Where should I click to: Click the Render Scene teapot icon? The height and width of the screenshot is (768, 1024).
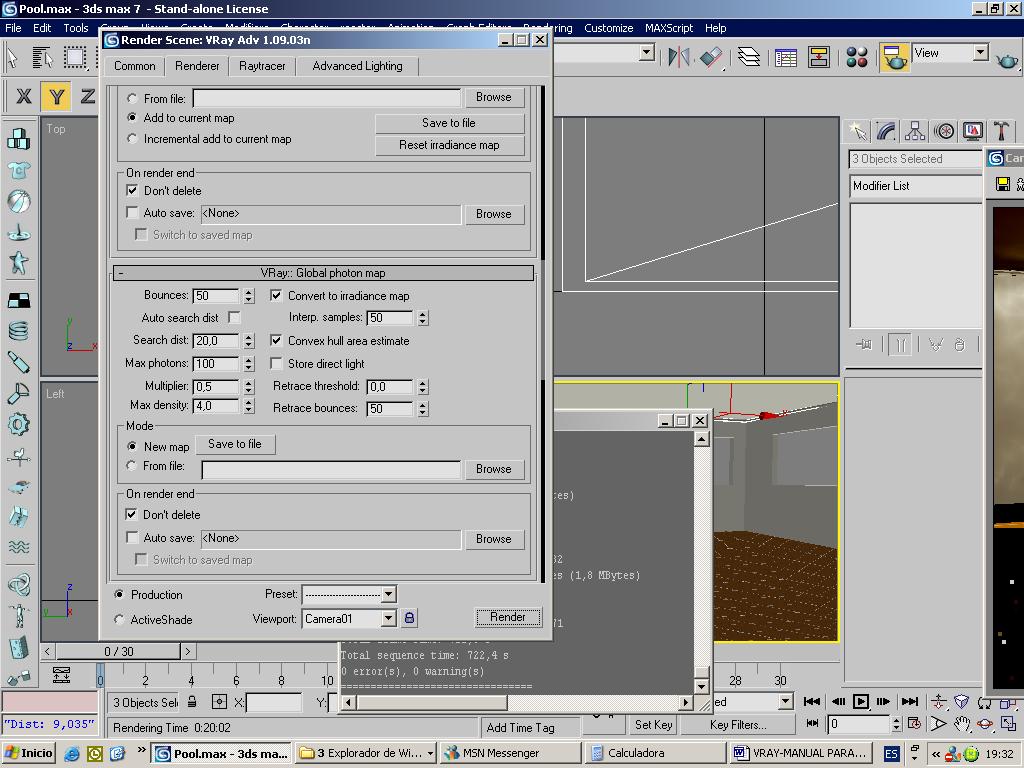pos(894,57)
